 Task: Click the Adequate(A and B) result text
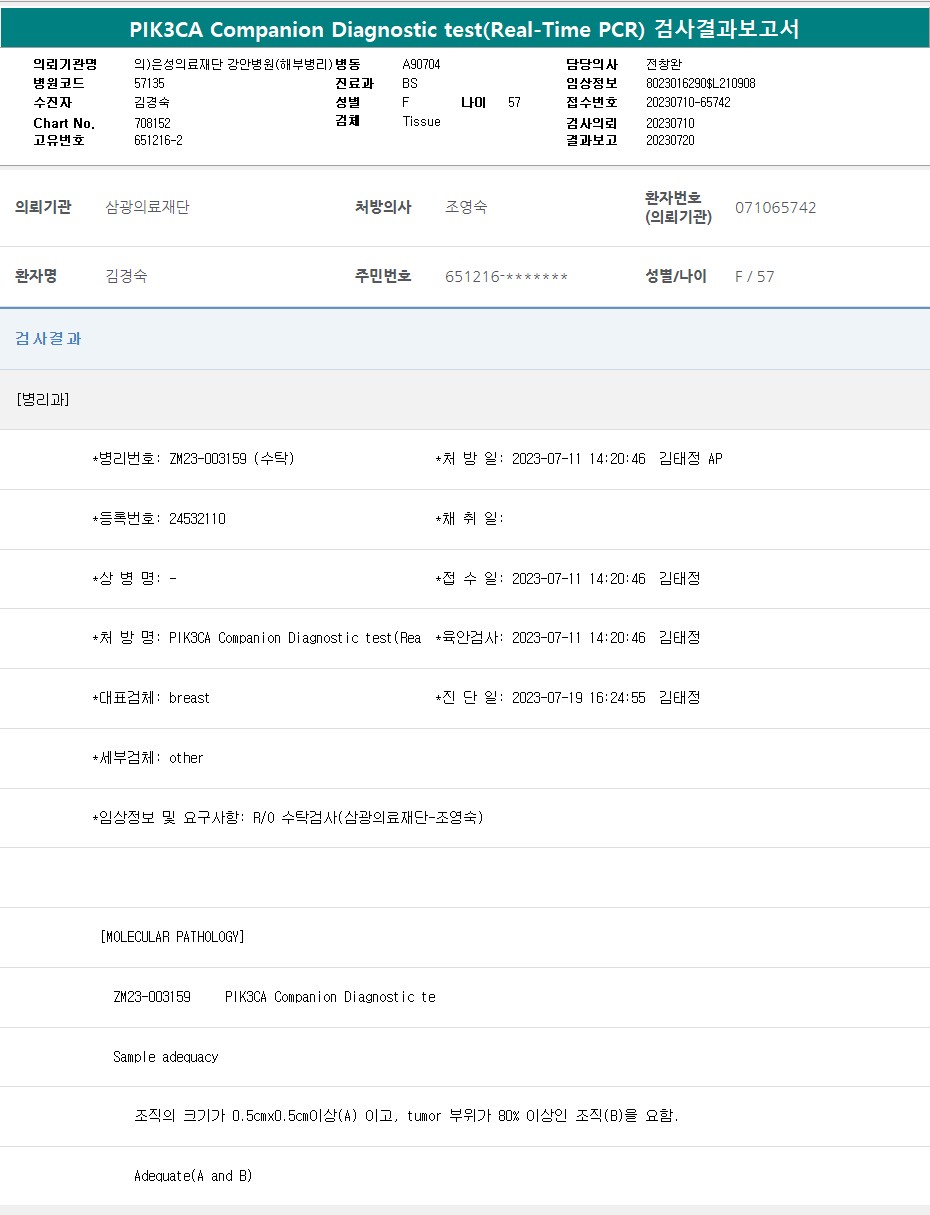(x=193, y=1176)
